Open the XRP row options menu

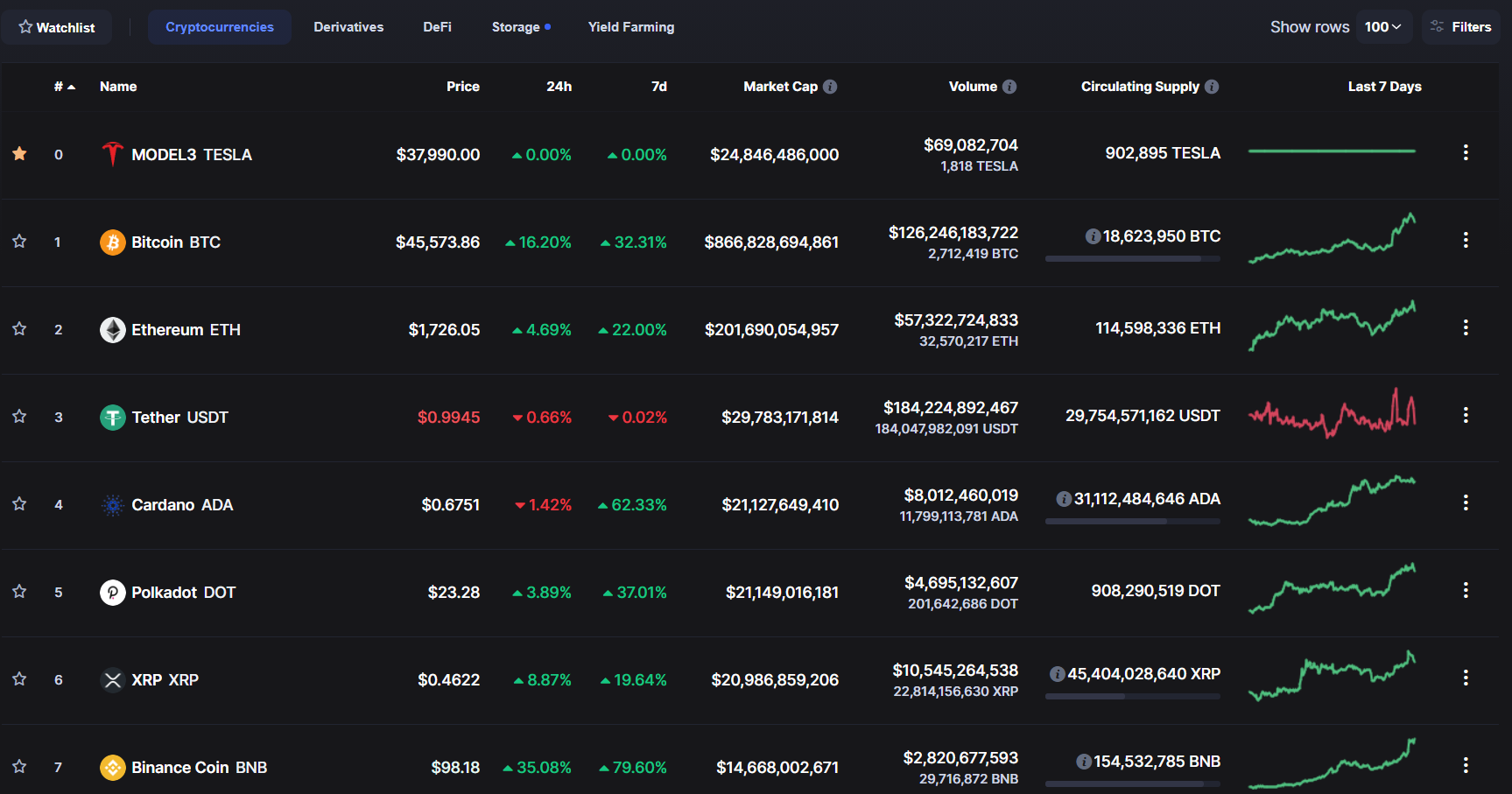click(x=1466, y=678)
